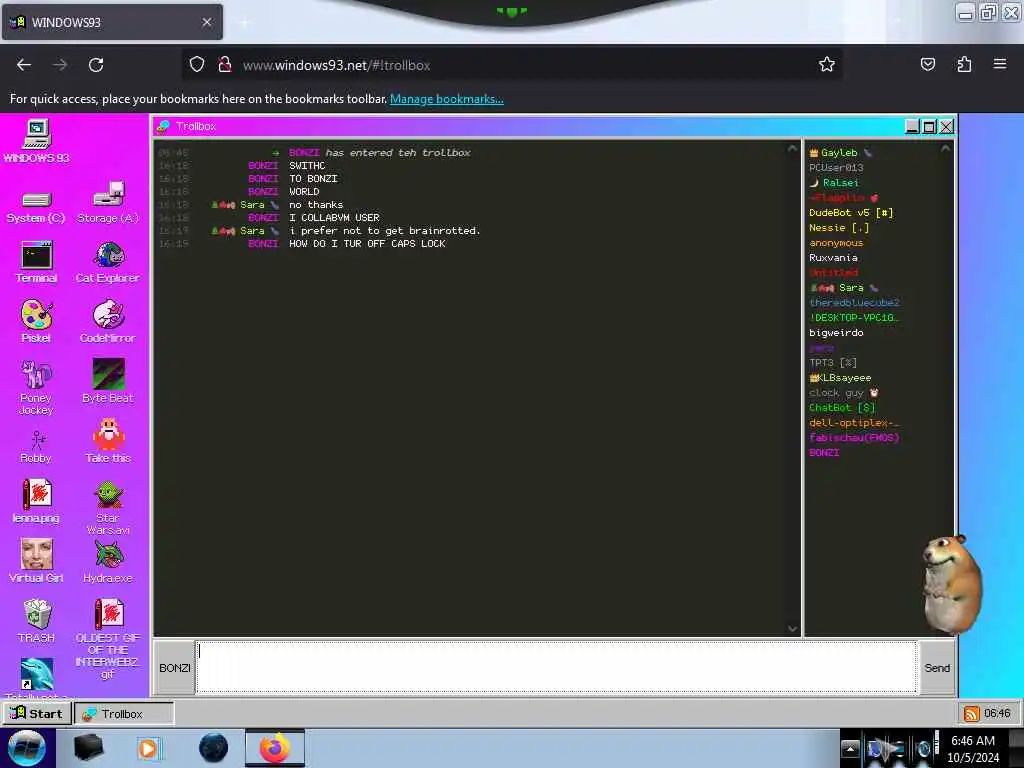
Task: Open the Piskel paint palette icon
Action: [x=36, y=321]
